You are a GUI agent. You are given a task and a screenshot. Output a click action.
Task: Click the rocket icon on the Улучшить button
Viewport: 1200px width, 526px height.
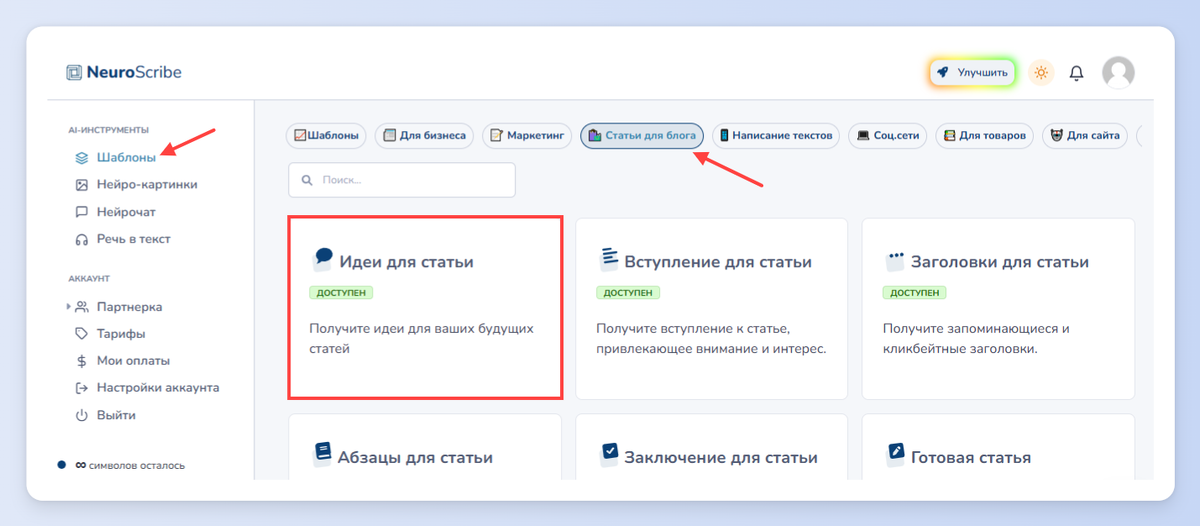(x=942, y=72)
